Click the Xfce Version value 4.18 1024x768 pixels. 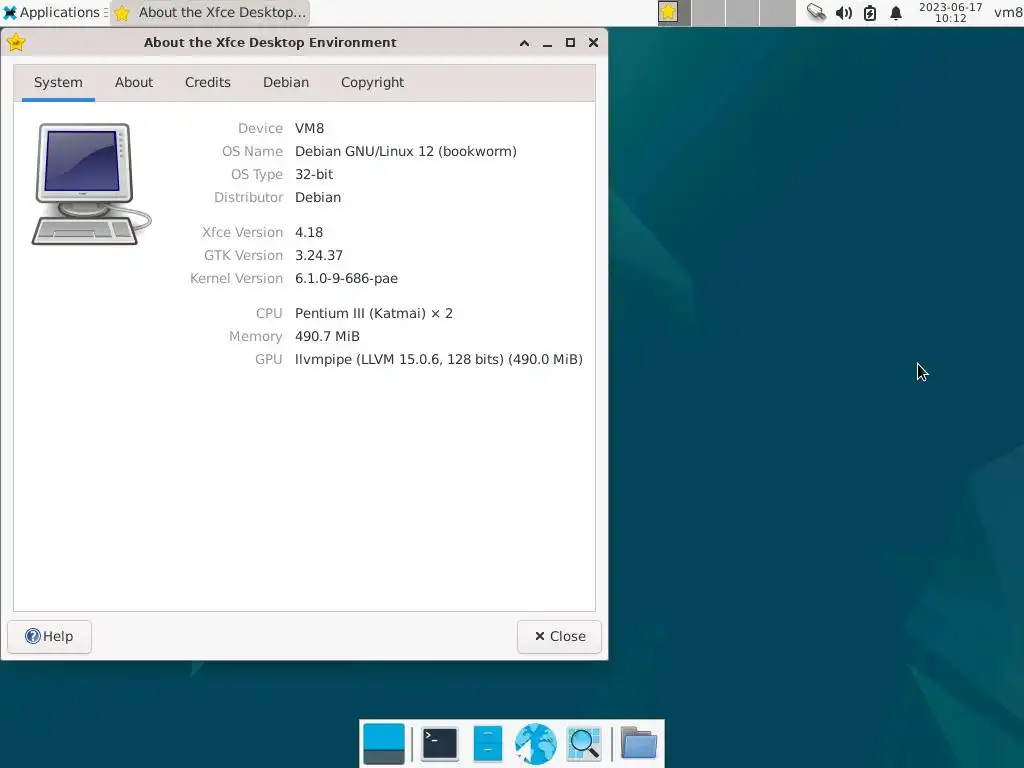tap(309, 232)
